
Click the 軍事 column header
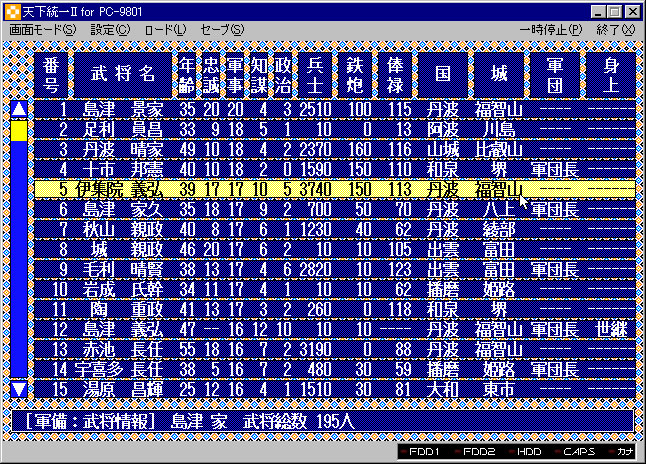[235, 75]
